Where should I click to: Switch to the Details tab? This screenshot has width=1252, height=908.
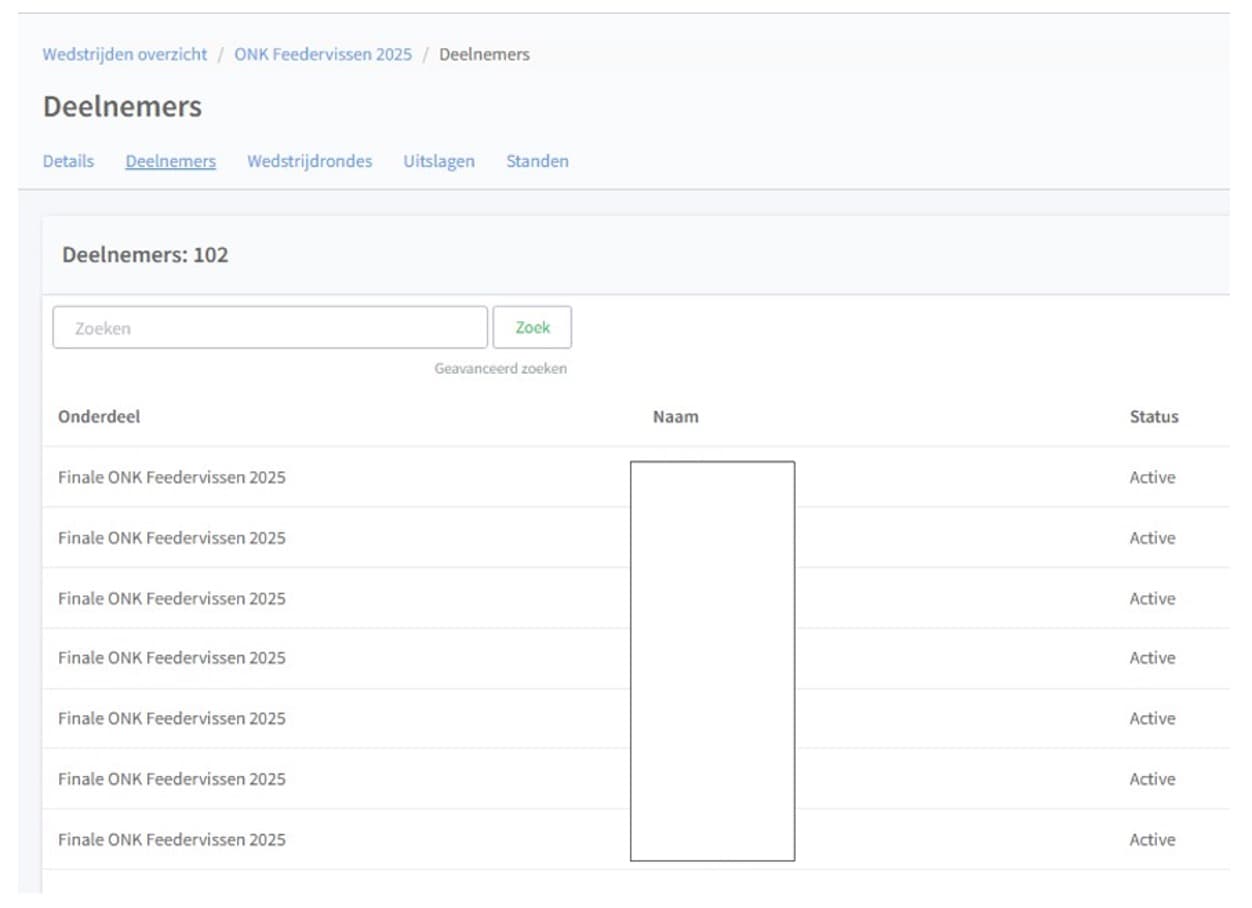68,161
